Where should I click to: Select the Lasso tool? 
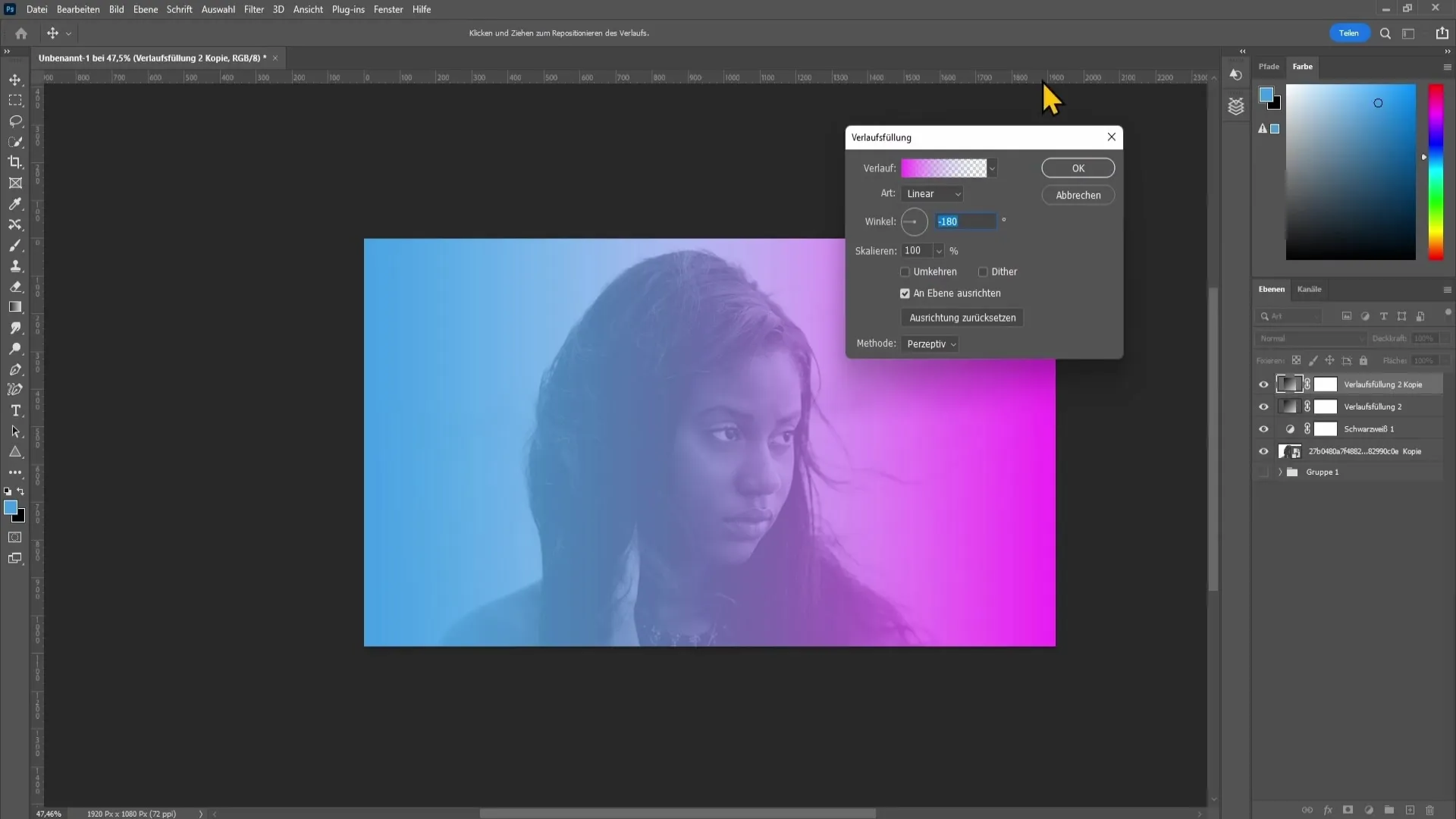coord(15,121)
